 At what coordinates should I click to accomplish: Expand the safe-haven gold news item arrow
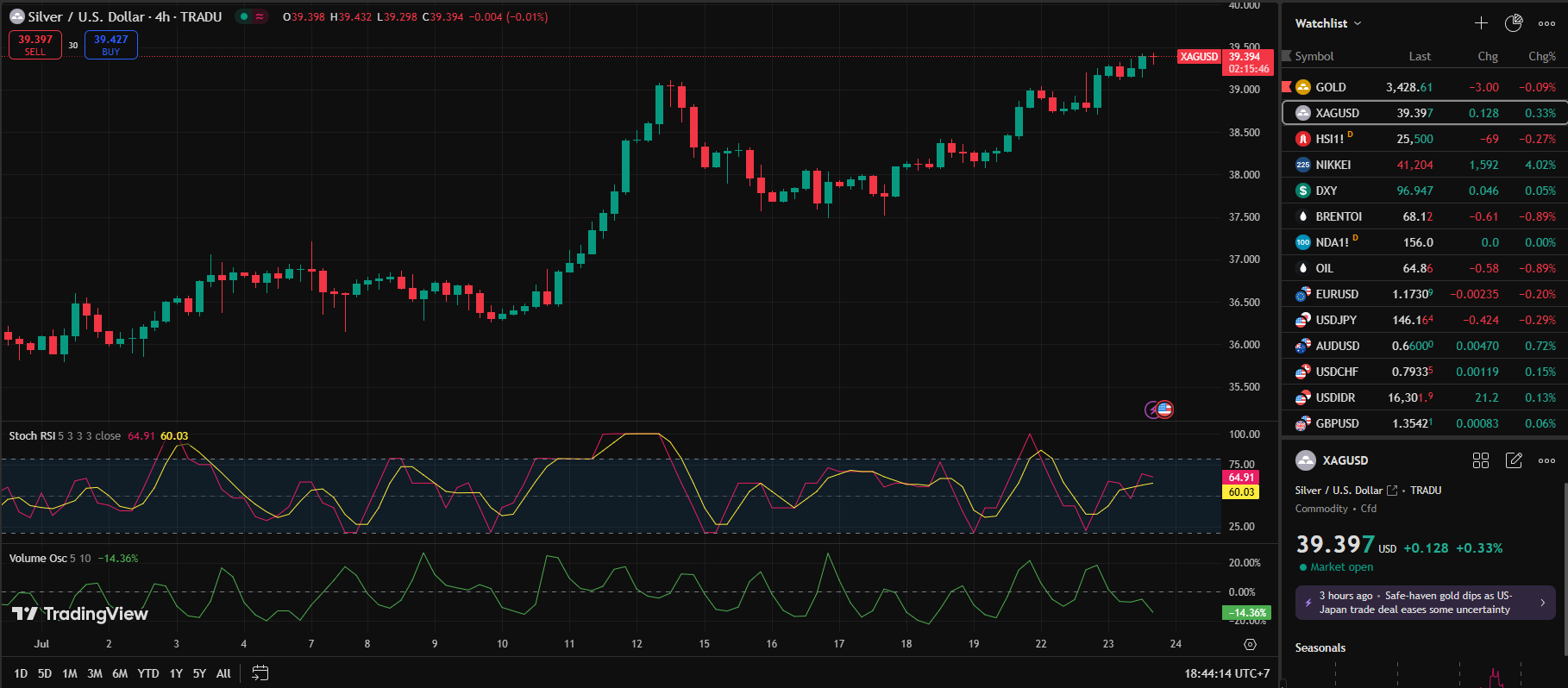click(1542, 603)
